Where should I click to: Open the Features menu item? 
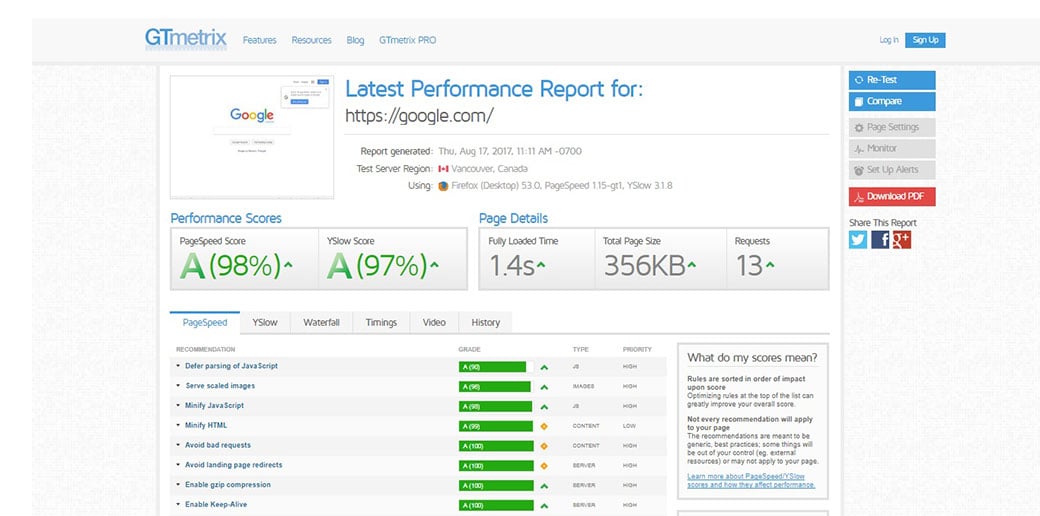click(x=259, y=40)
